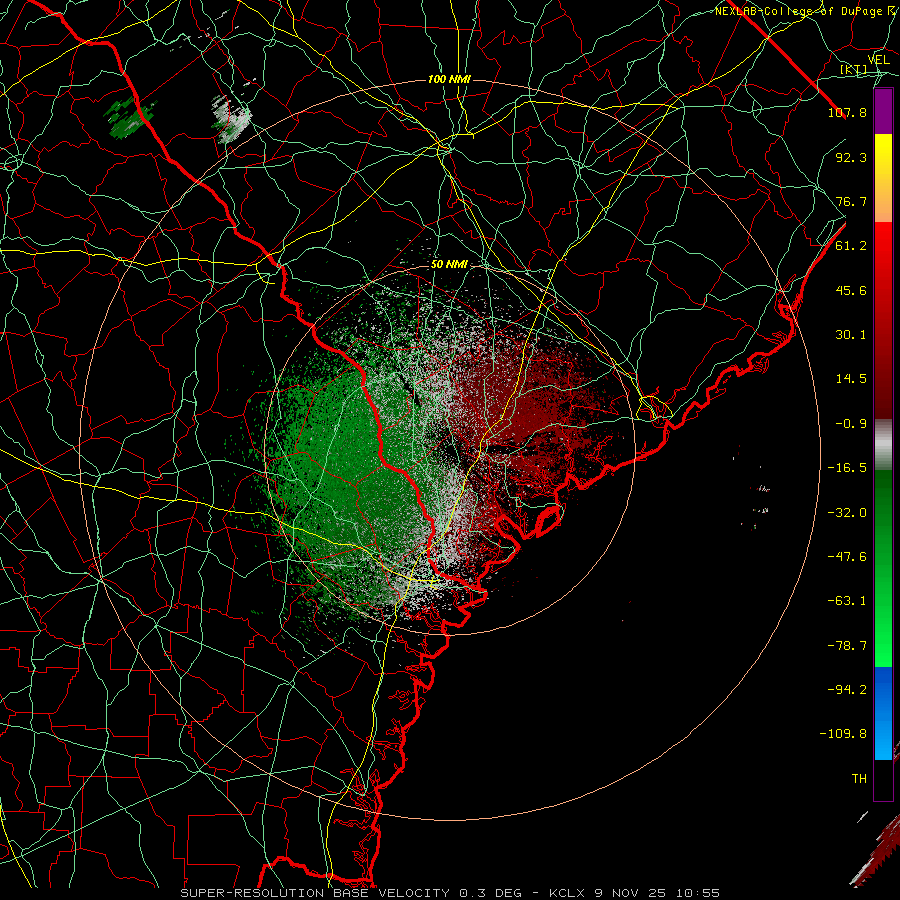The height and width of the screenshot is (900, 900).
Task: Select the 61.2 velocity scale value
Action: 851,246
